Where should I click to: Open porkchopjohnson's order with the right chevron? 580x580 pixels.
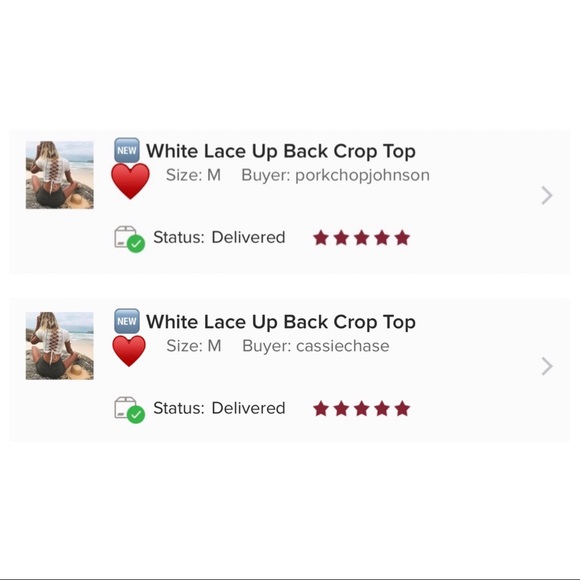[x=547, y=195]
